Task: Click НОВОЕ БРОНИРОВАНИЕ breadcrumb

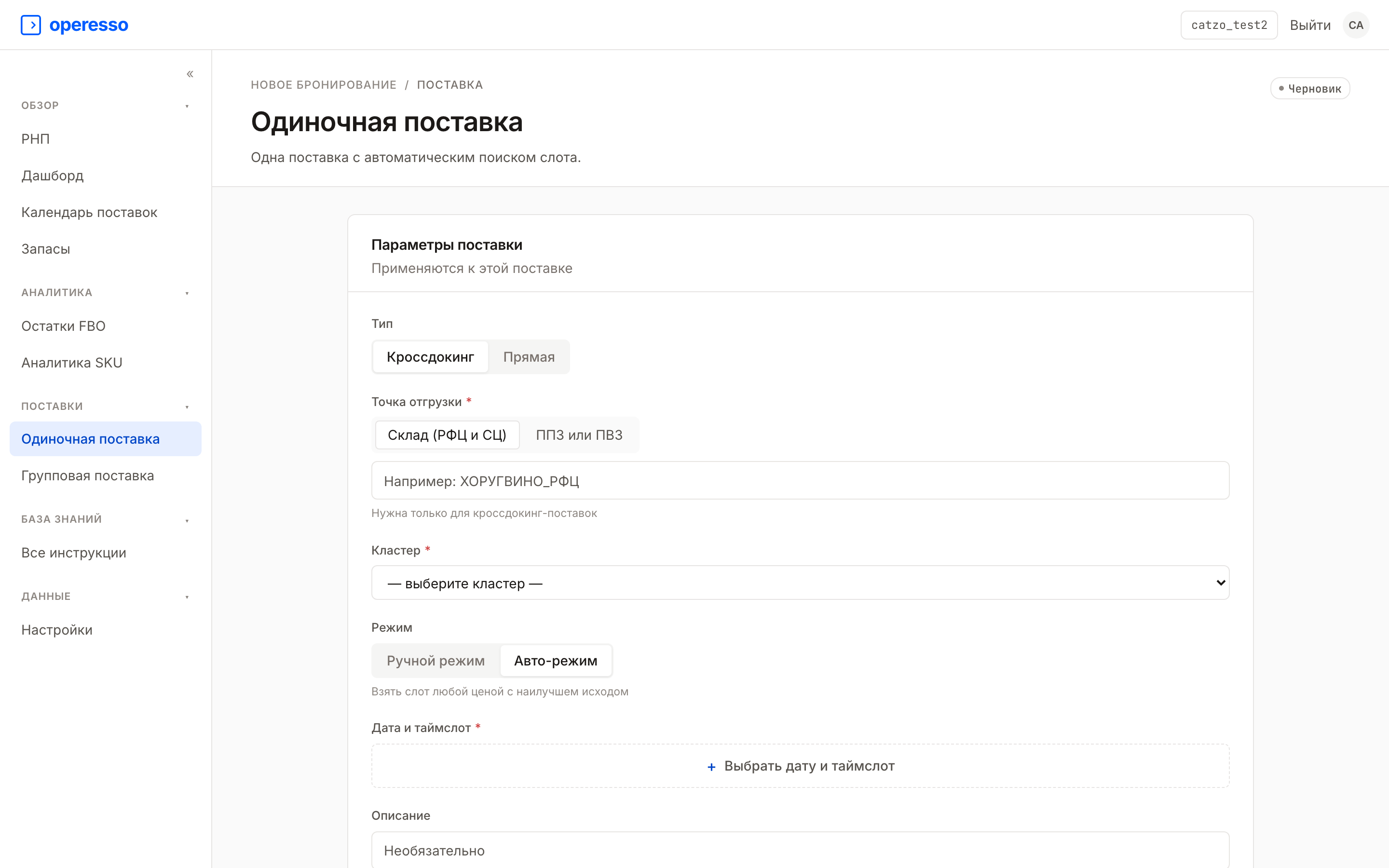Action: [x=324, y=85]
